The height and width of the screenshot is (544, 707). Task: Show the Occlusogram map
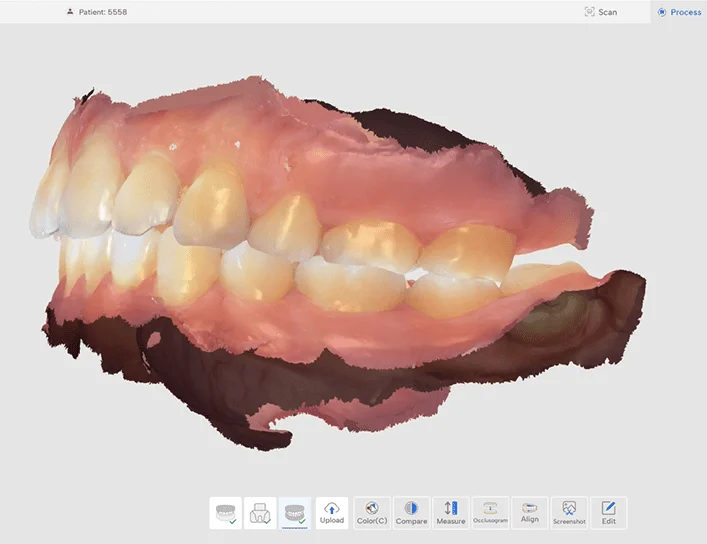tap(490, 513)
